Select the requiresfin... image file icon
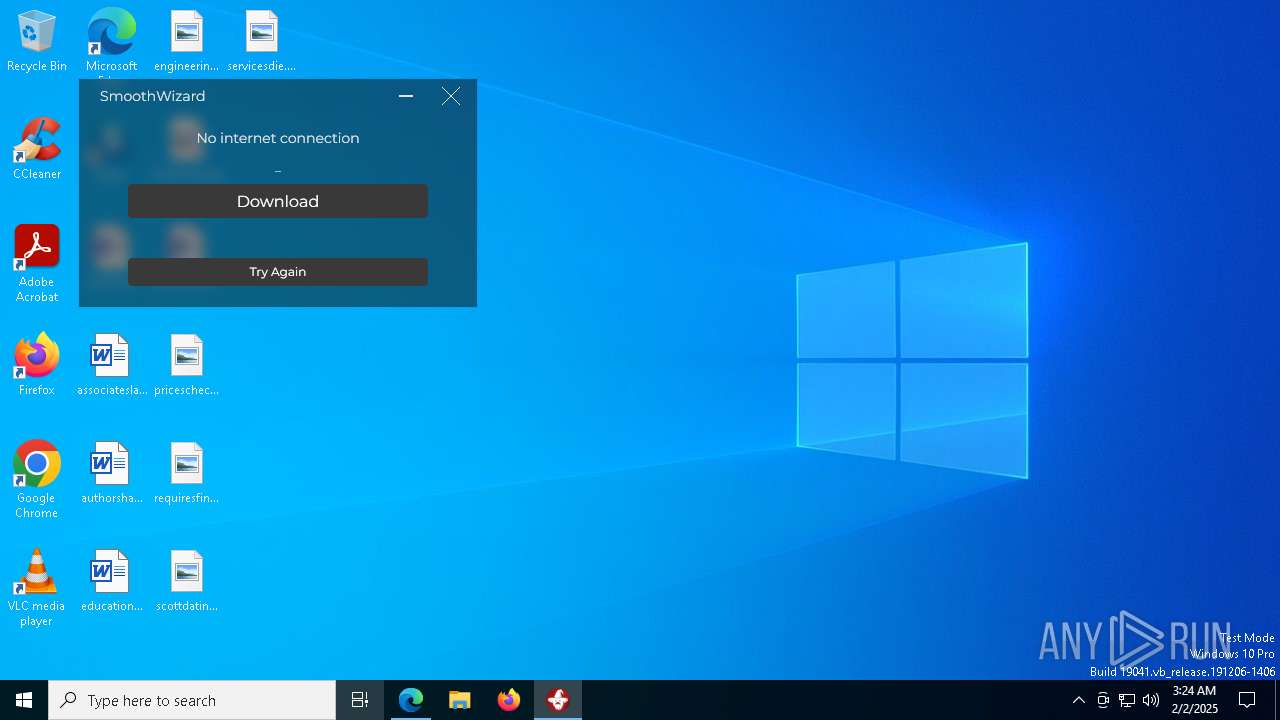The image size is (1280, 720). tap(187, 474)
